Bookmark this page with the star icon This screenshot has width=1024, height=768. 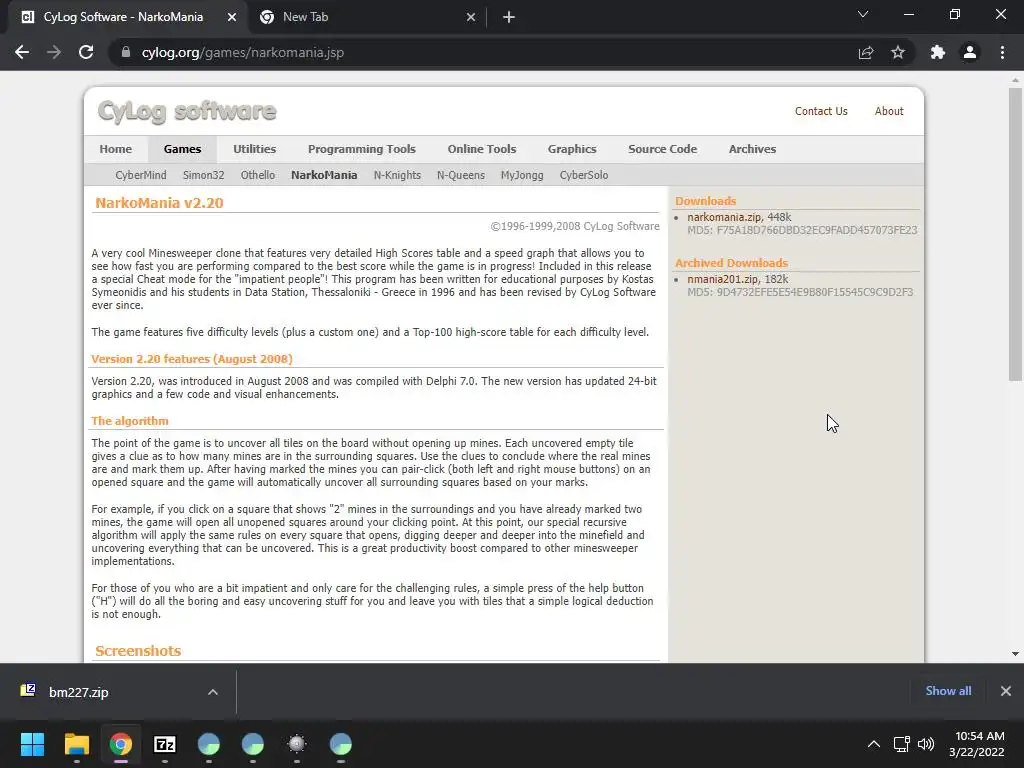(898, 52)
